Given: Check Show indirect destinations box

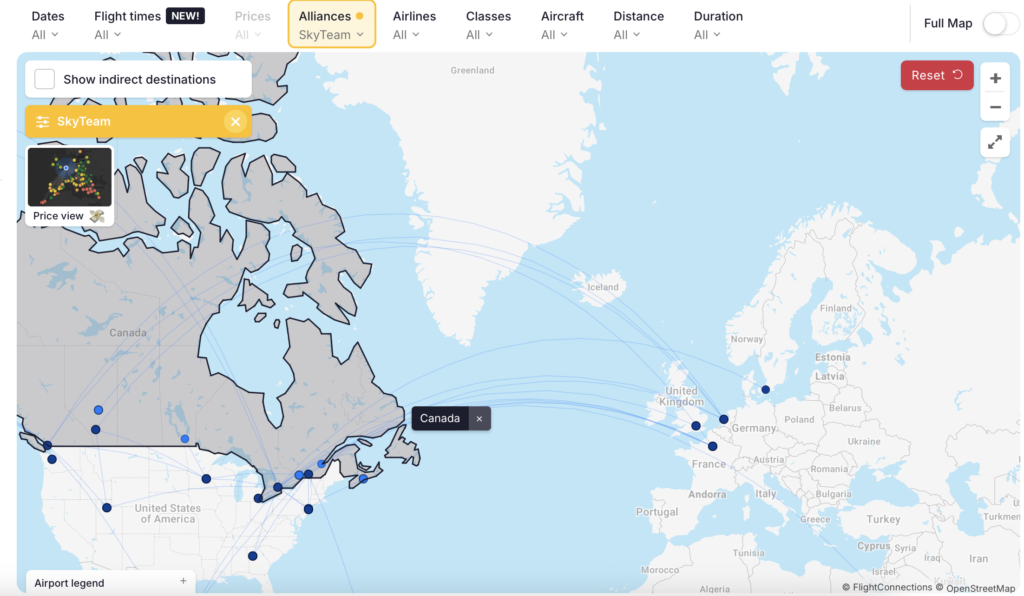Looking at the screenshot, I should tap(45, 79).
